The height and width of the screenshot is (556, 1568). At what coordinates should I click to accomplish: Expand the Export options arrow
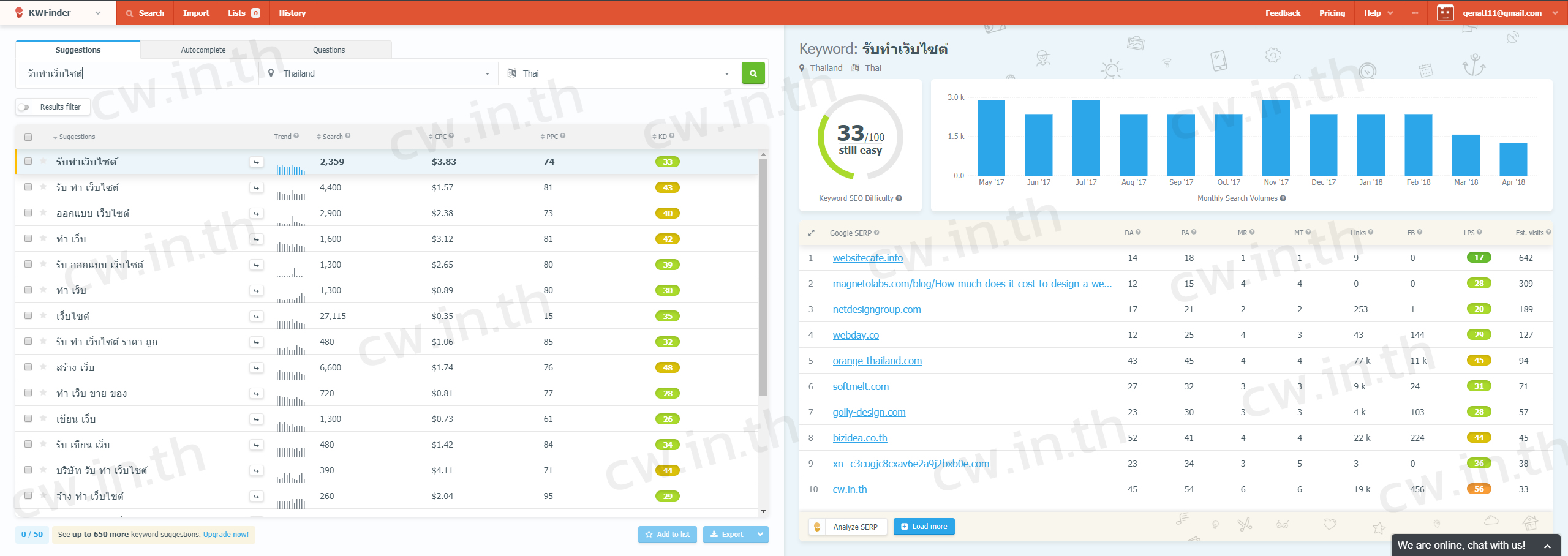(760, 535)
